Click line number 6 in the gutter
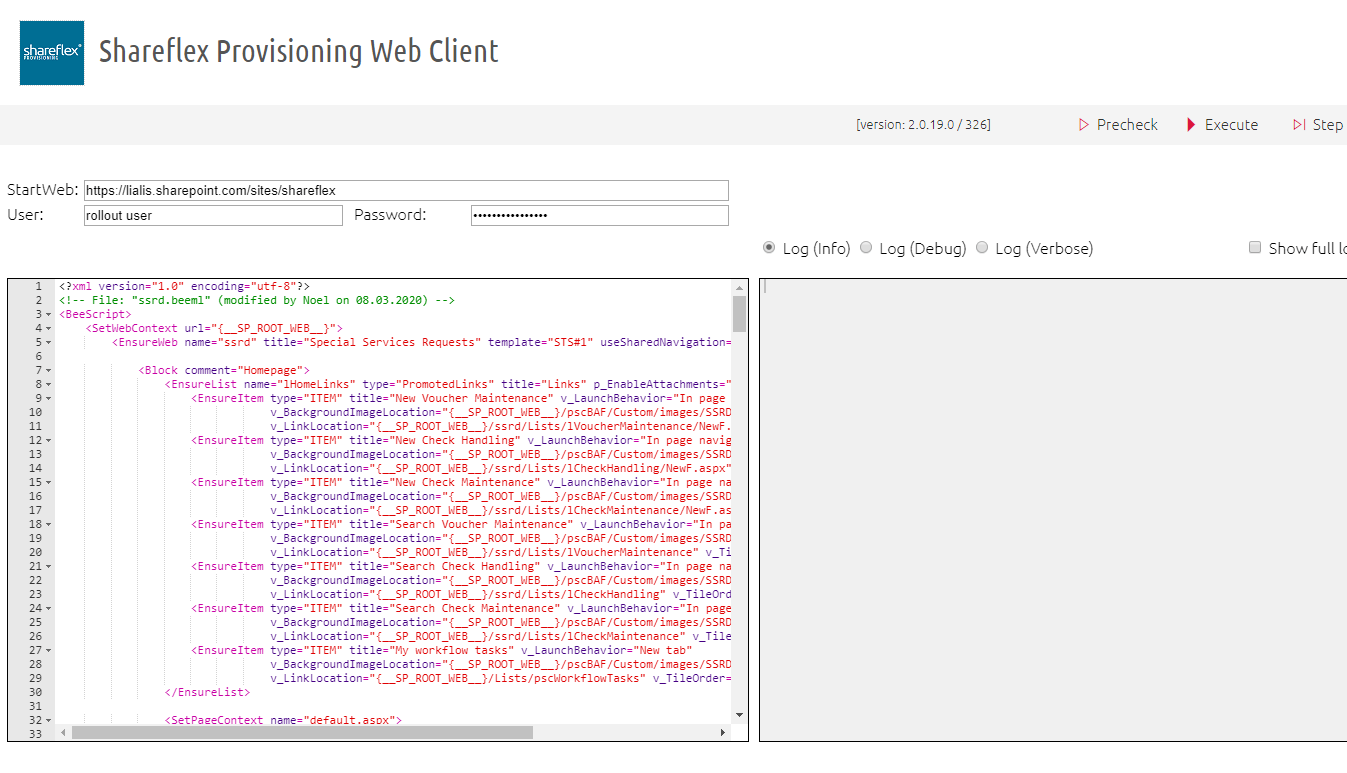Viewport: 1347px width, 773px height. pos(38,356)
